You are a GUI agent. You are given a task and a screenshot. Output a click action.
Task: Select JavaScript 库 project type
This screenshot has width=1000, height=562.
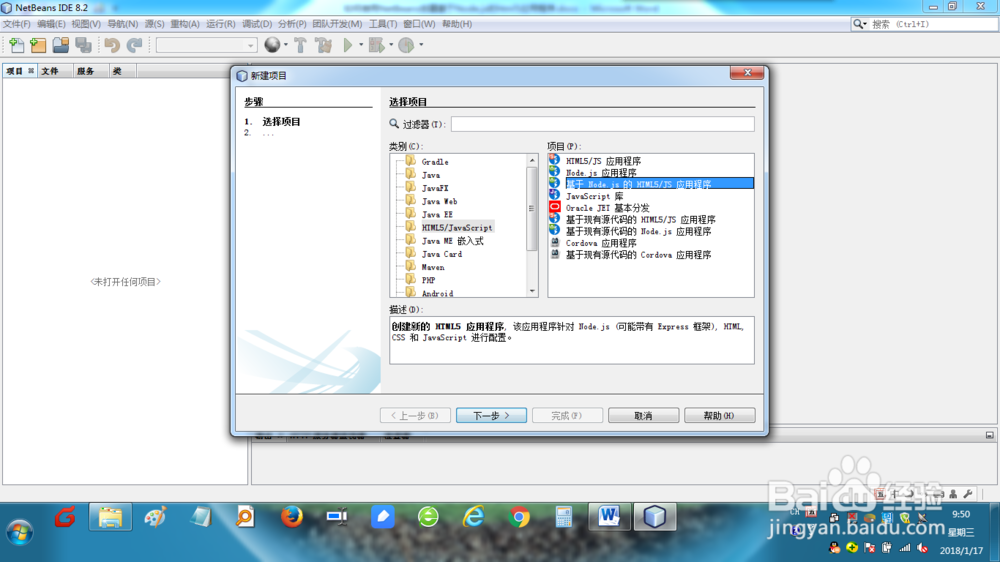[594, 196]
